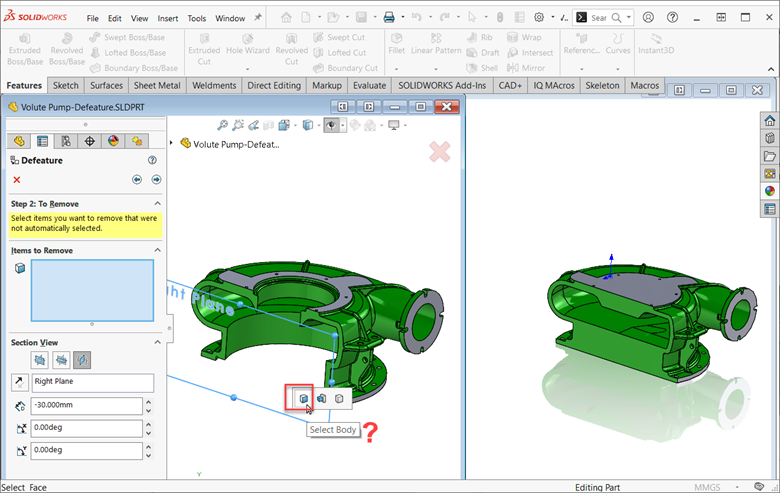The image size is (780, 493).
Task: Toggle the first Section View plane button
Action: point(40,360)
